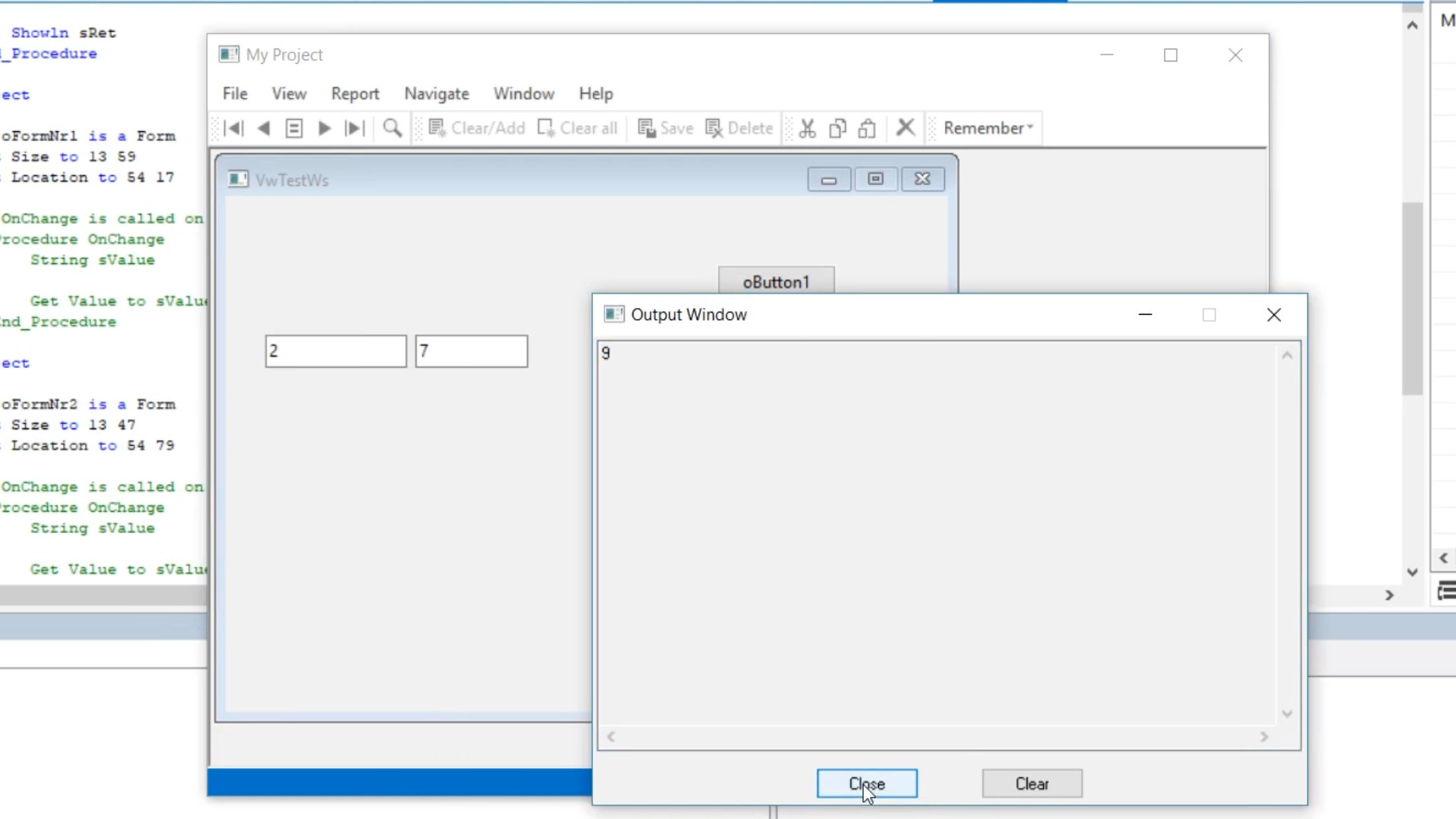The width and height of the screenshot is (1456, 819).
Task: Click the Copy toolbar icon
Action: click(x=837, y=128)
